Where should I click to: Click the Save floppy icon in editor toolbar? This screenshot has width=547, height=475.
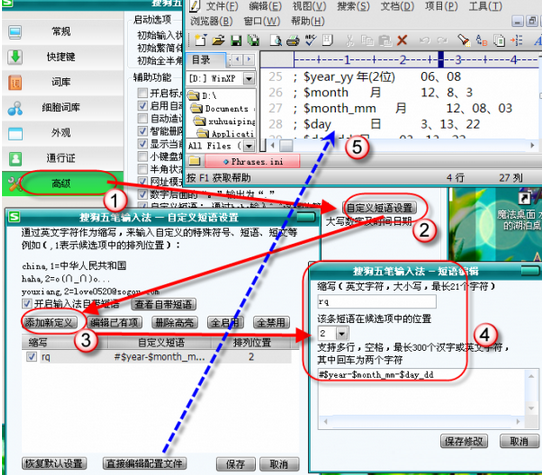(x=236, y=41)
